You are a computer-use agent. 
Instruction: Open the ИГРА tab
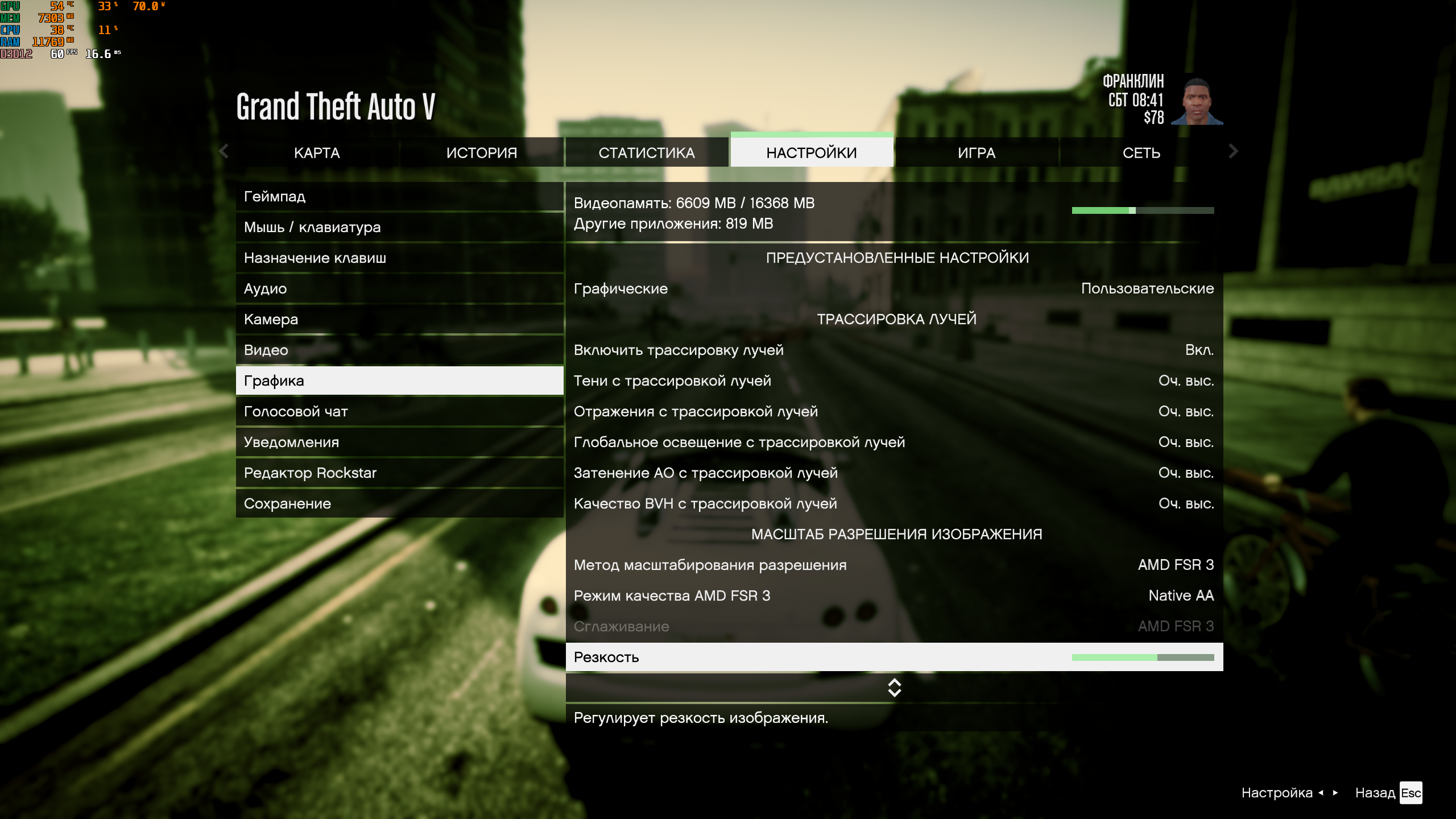point(977,152)
